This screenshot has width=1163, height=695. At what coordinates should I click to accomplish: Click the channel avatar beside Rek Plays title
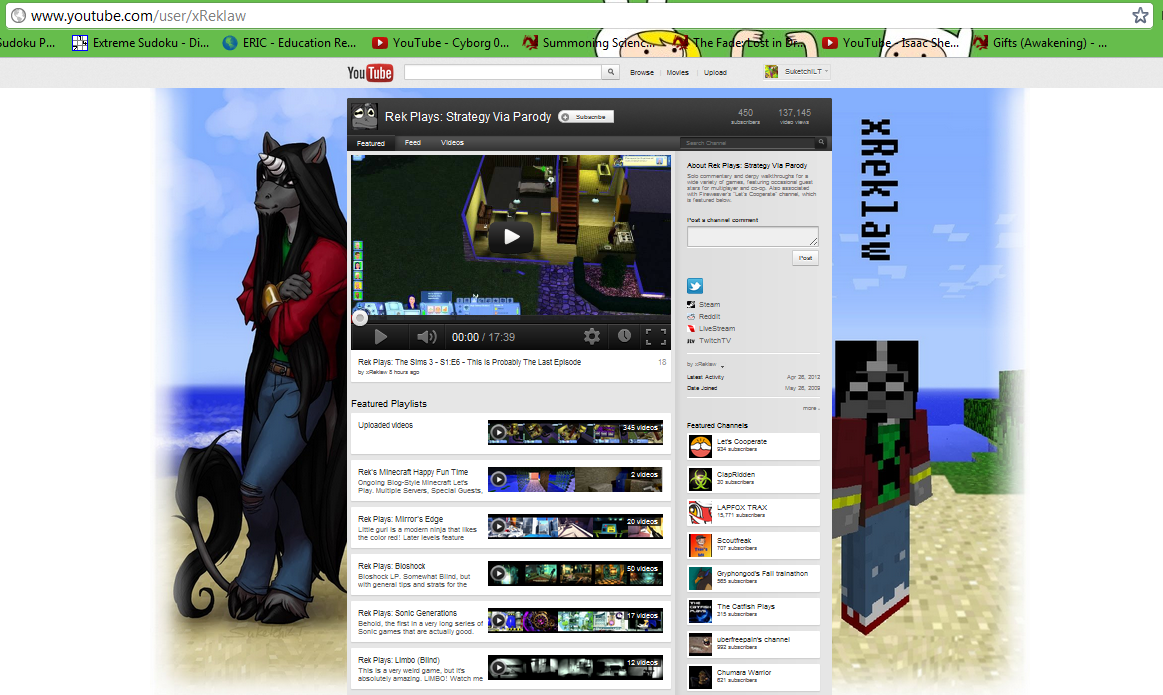click(x=363, y=116)
